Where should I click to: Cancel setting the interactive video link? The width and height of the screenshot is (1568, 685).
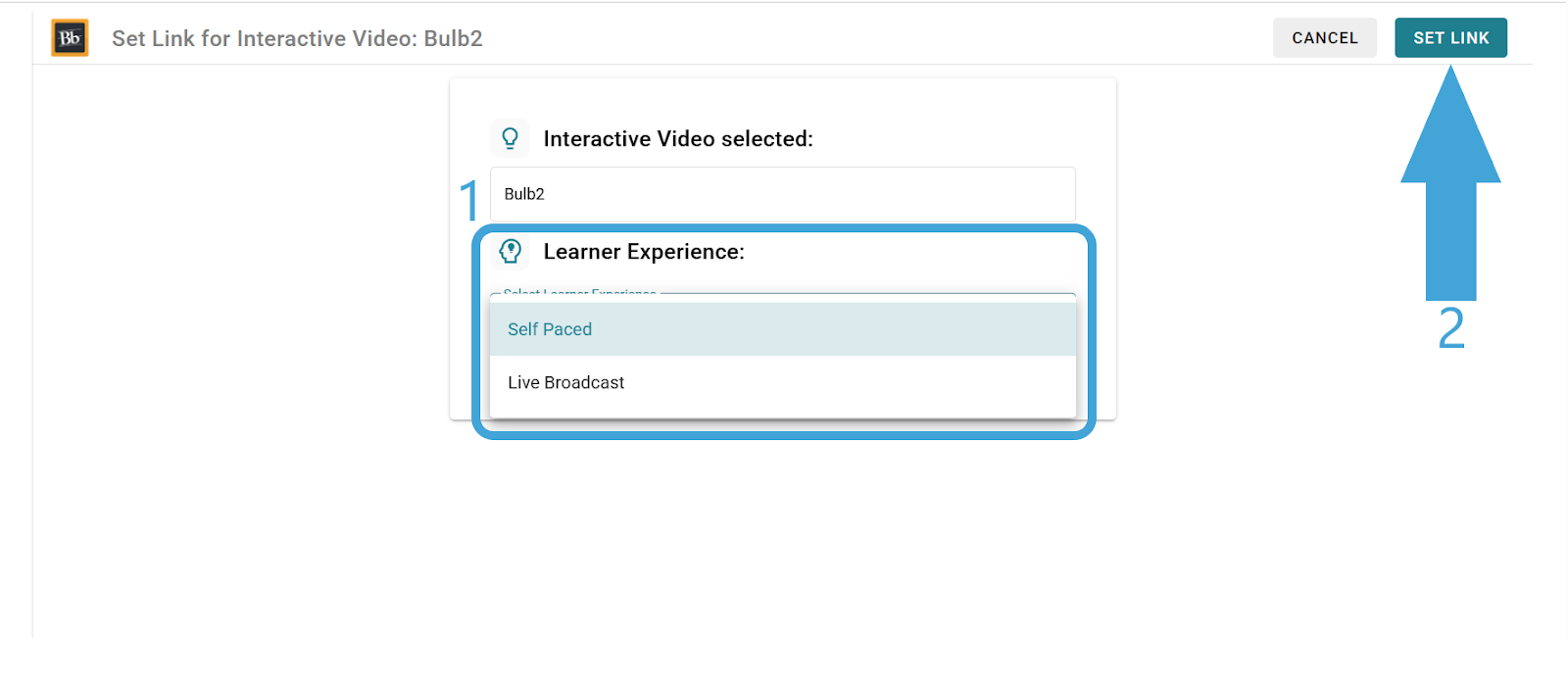coord(1325,38)
